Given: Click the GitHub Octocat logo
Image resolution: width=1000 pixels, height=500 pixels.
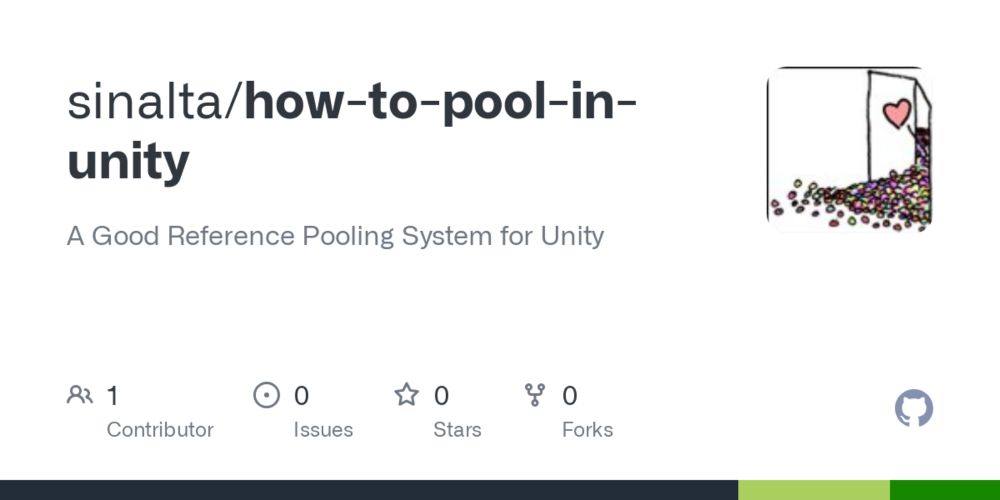Looking at the screenshot, I should 914,408.
